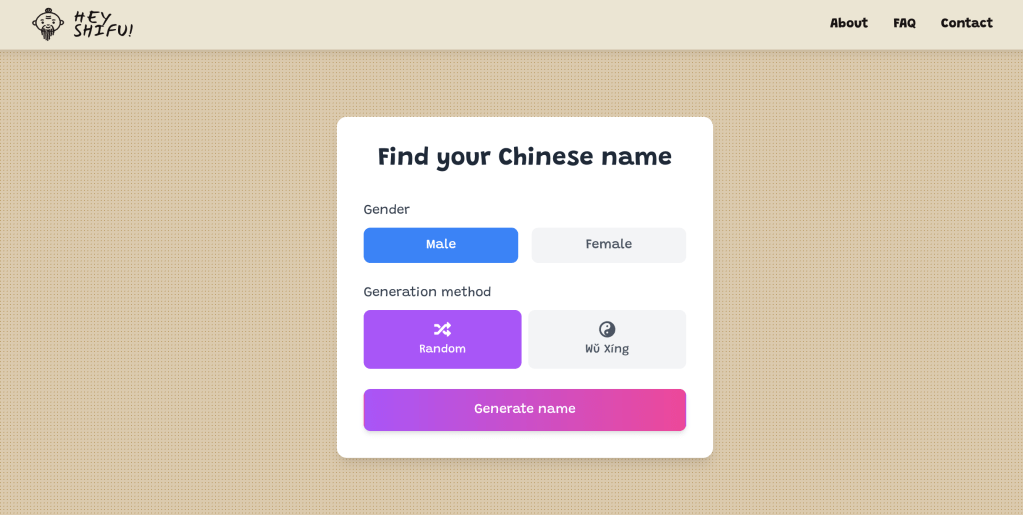Click the Generate name button
The width and height of the screenshot is (1023, 515).
(x=525, y=410)
